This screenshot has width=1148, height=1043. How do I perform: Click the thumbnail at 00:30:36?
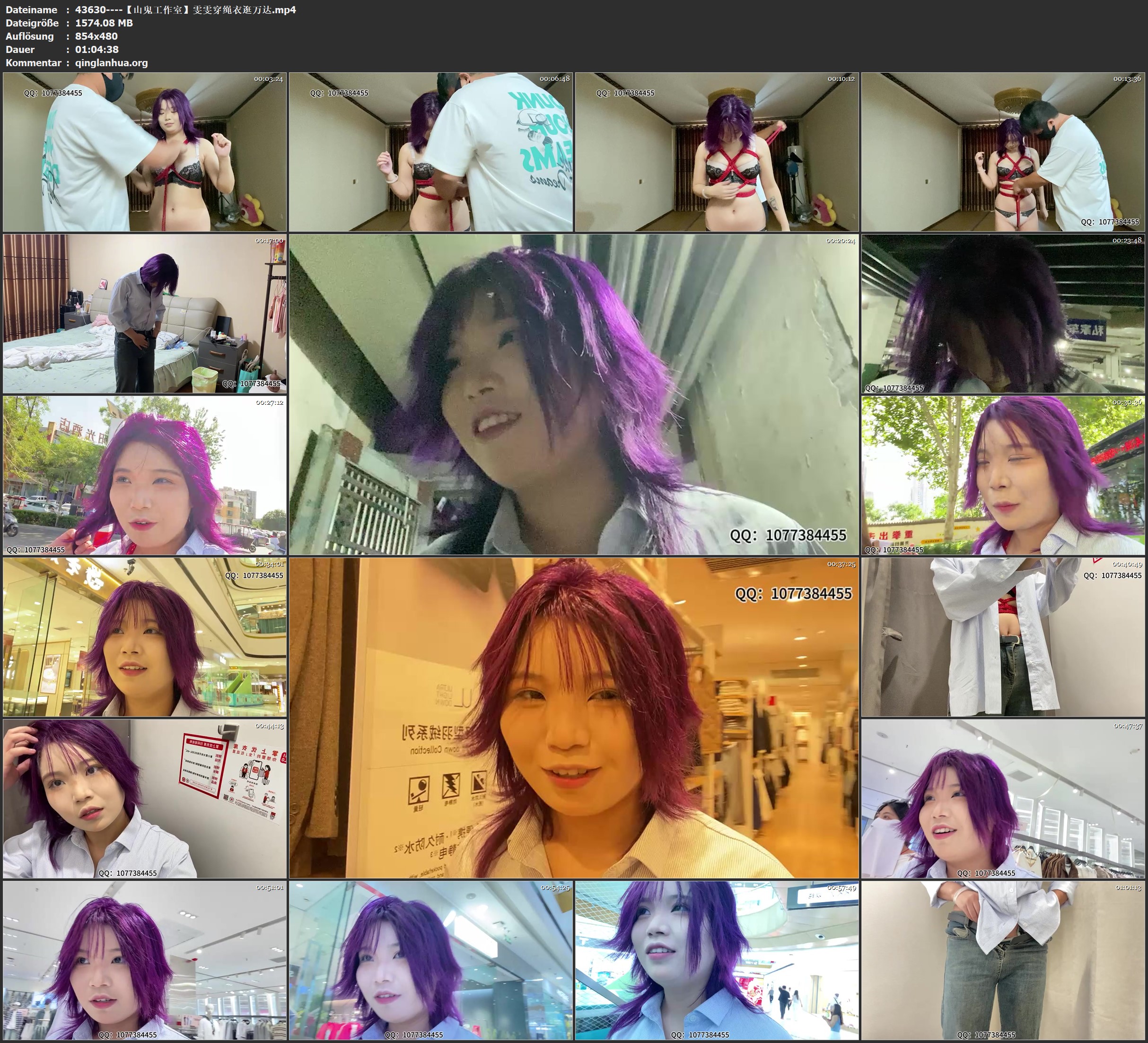pos(1003,475)
